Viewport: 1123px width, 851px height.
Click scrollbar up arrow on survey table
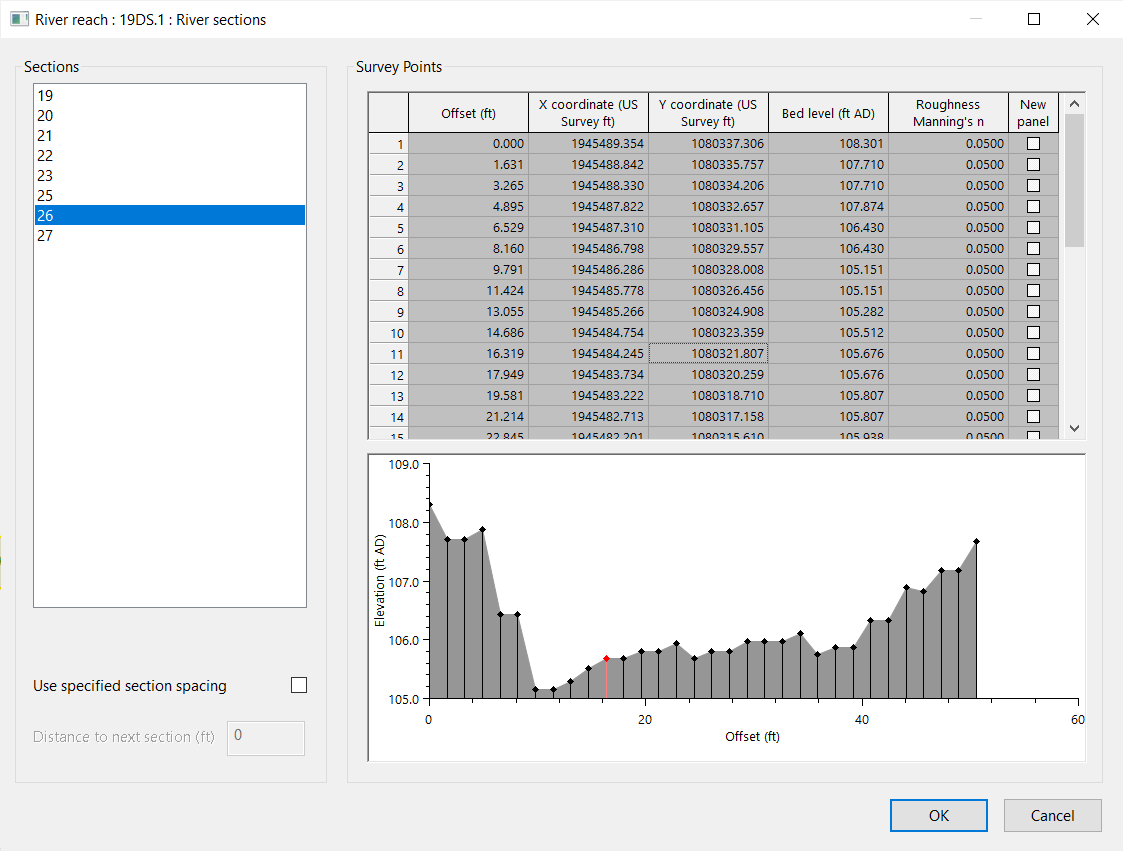(1074, 102)
